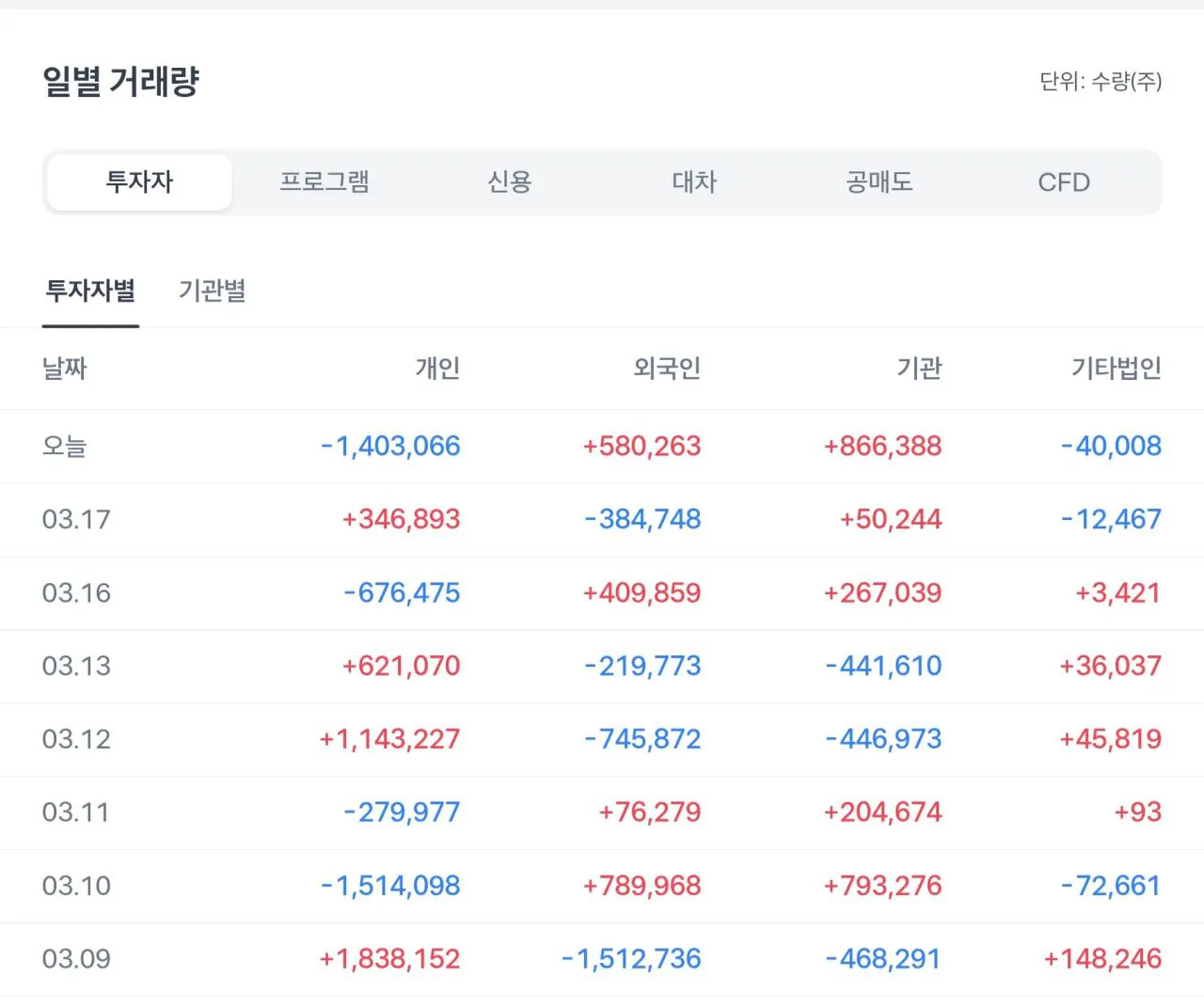The width and height of the screenshot is (1204, 1008).
Task: Select the 03.17 date row label
Action: (x=76, y=520)
